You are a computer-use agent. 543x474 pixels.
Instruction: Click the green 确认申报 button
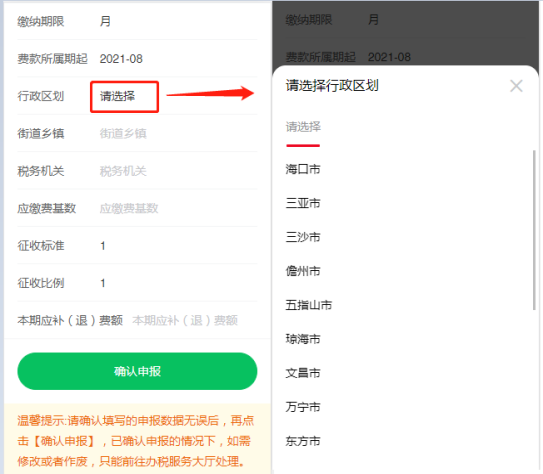point(137,371)
